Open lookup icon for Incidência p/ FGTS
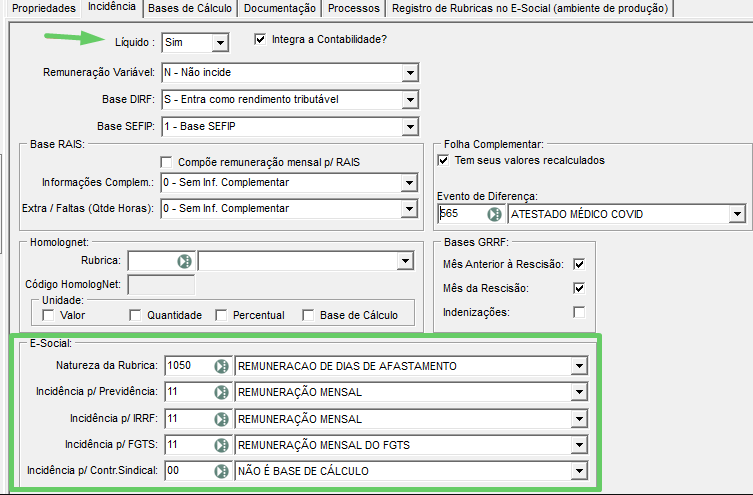 (221, 445)
